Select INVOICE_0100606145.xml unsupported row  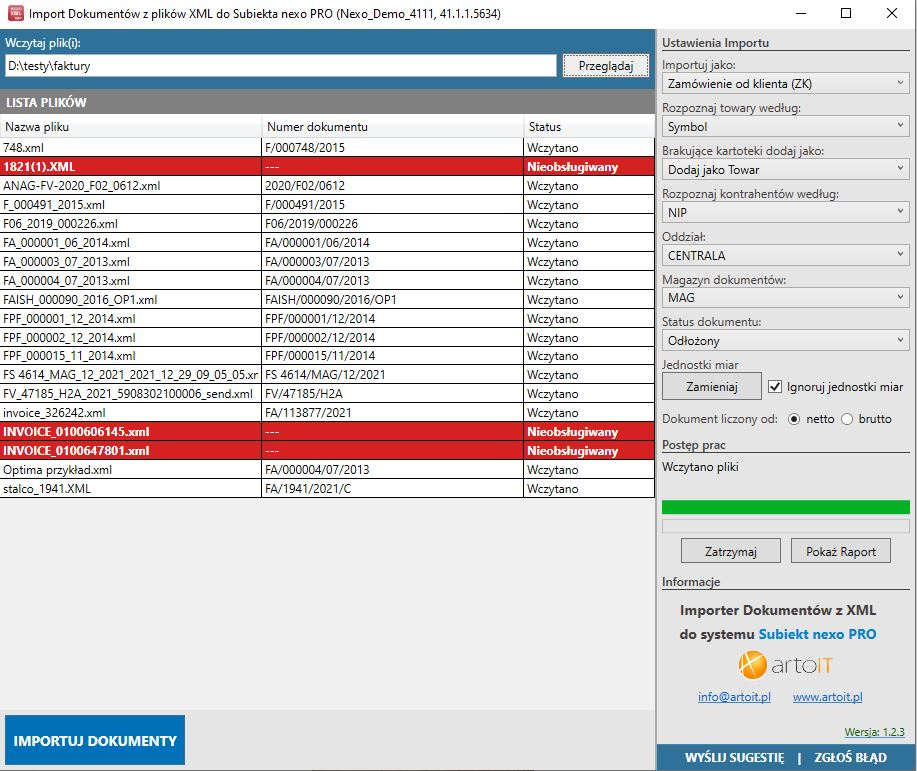pyautogui.click(x=327, y=432)
